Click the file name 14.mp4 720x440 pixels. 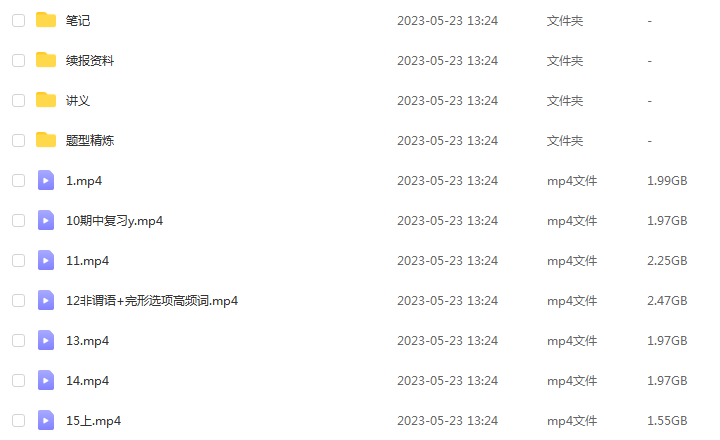tap(87, 381)
